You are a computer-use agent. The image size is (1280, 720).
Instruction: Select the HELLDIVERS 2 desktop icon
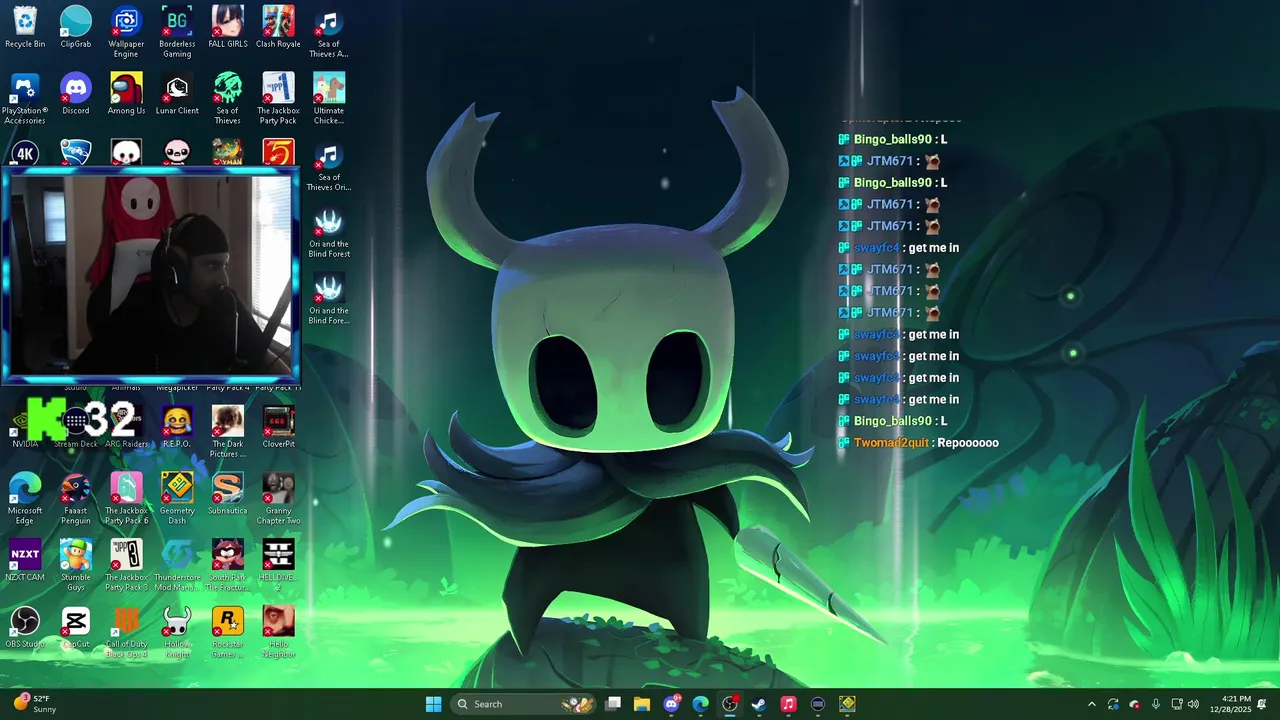[278, 565]
